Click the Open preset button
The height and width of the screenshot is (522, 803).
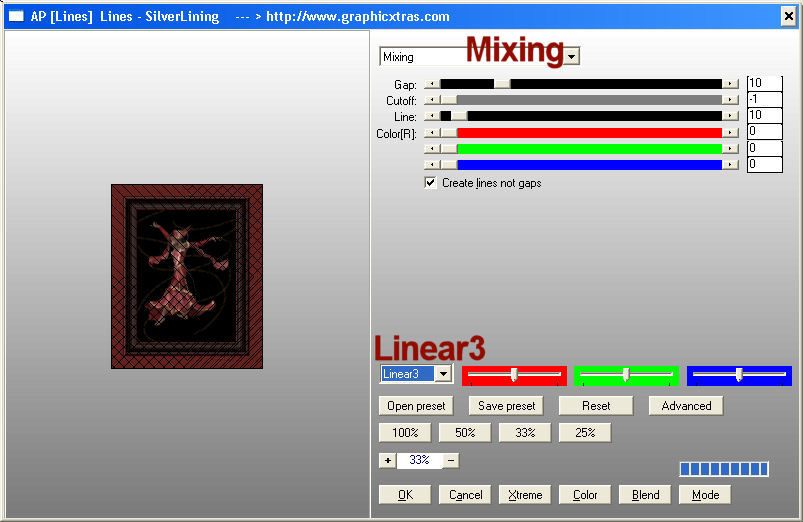pyautogui.click(x=416, y=406)
